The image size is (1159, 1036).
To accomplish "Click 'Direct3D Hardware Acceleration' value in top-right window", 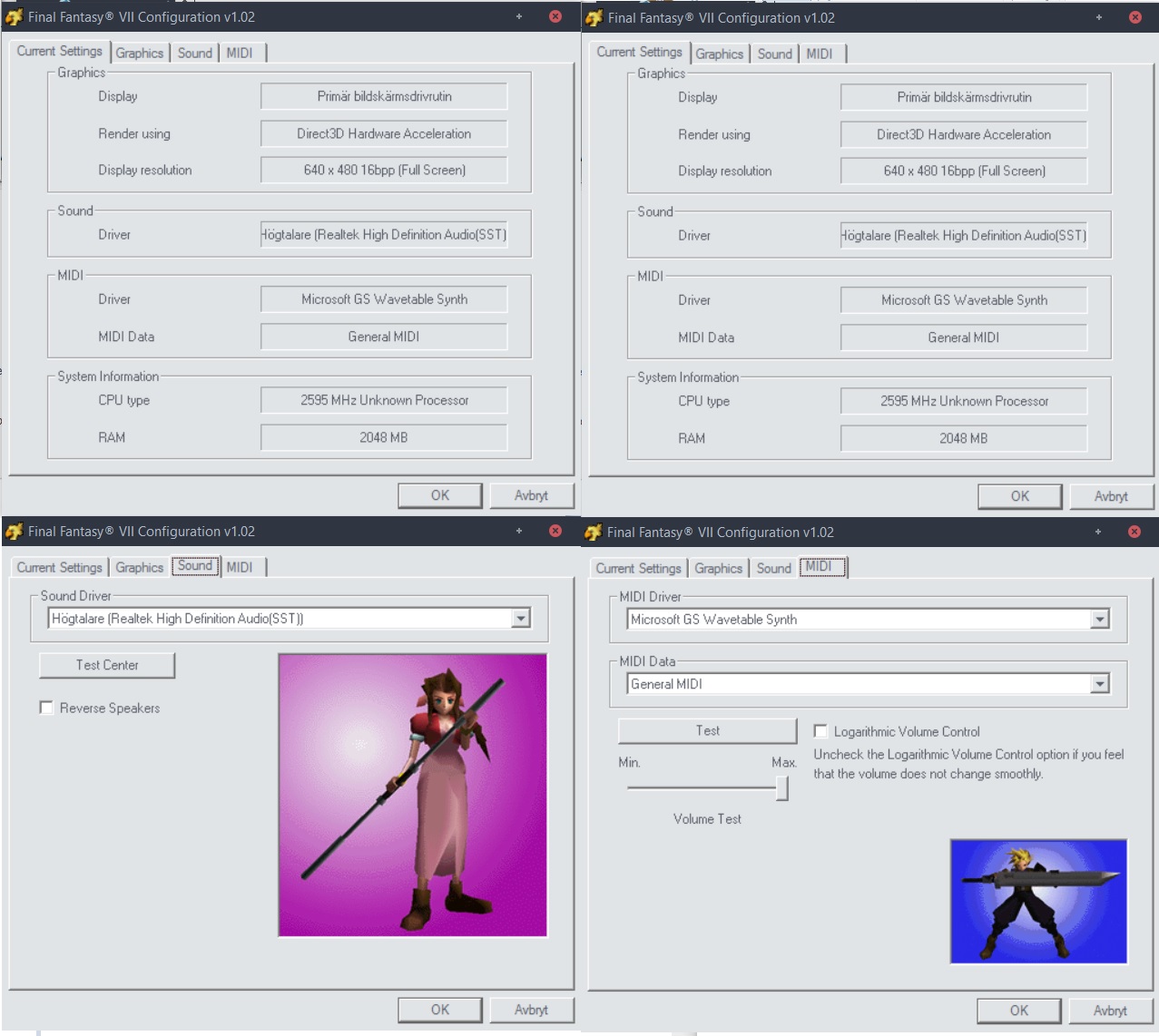I will 964,134.
